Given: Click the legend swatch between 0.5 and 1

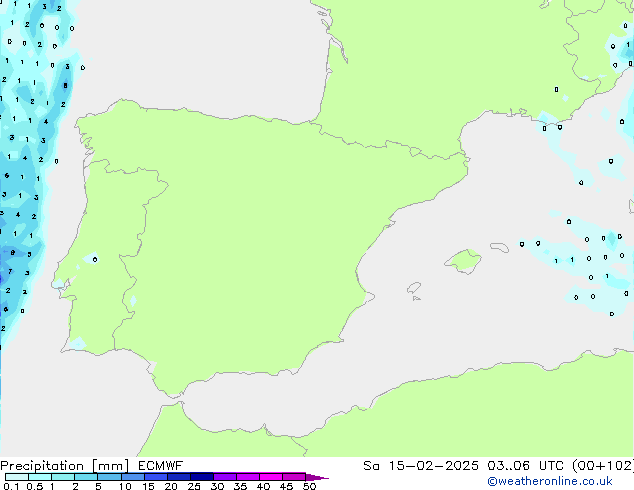Looking at the screenshot, I should tap(40, 477).
